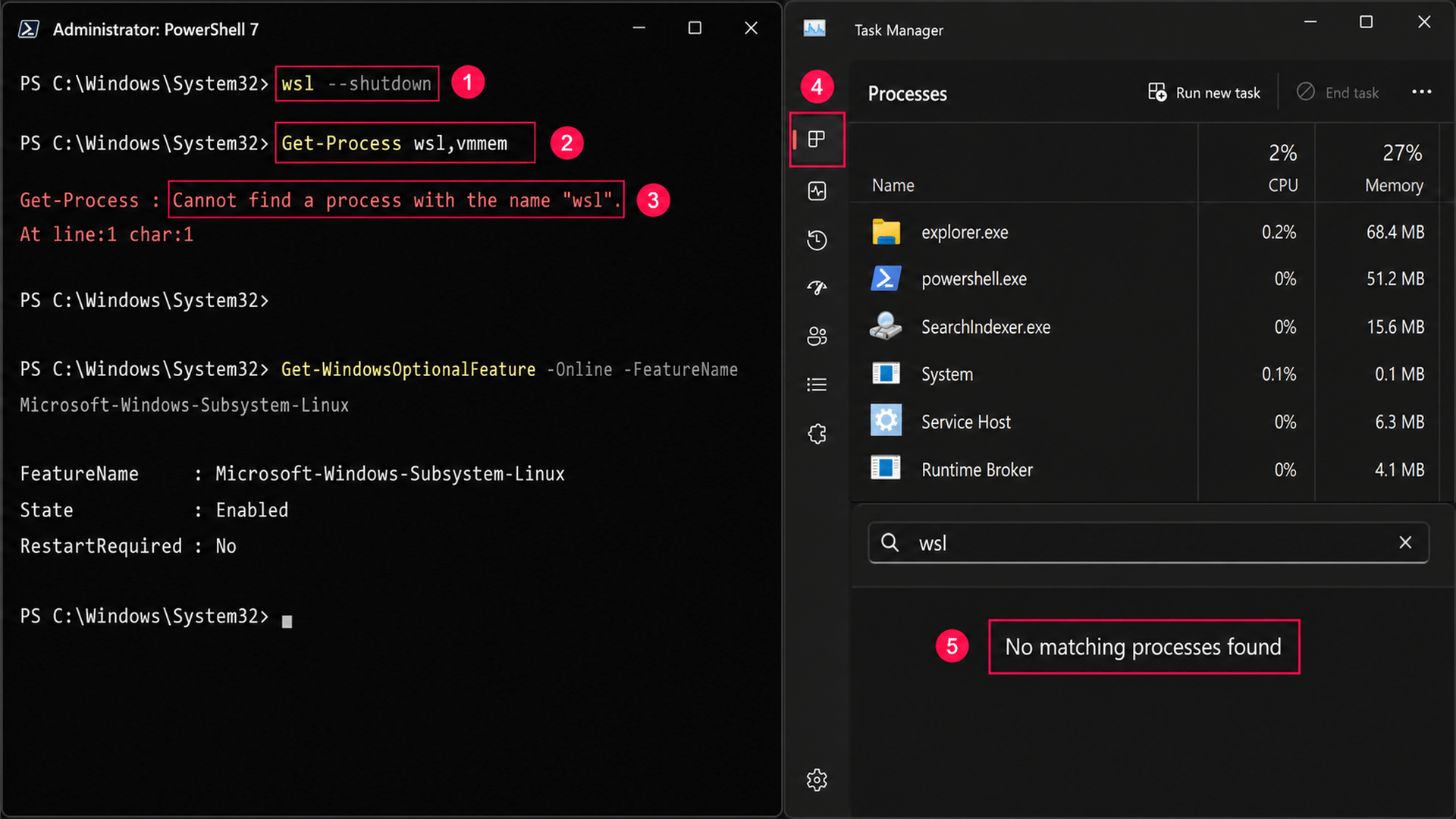Close the Task Manager window
1456x819 pixels.
pos(1424,22)
